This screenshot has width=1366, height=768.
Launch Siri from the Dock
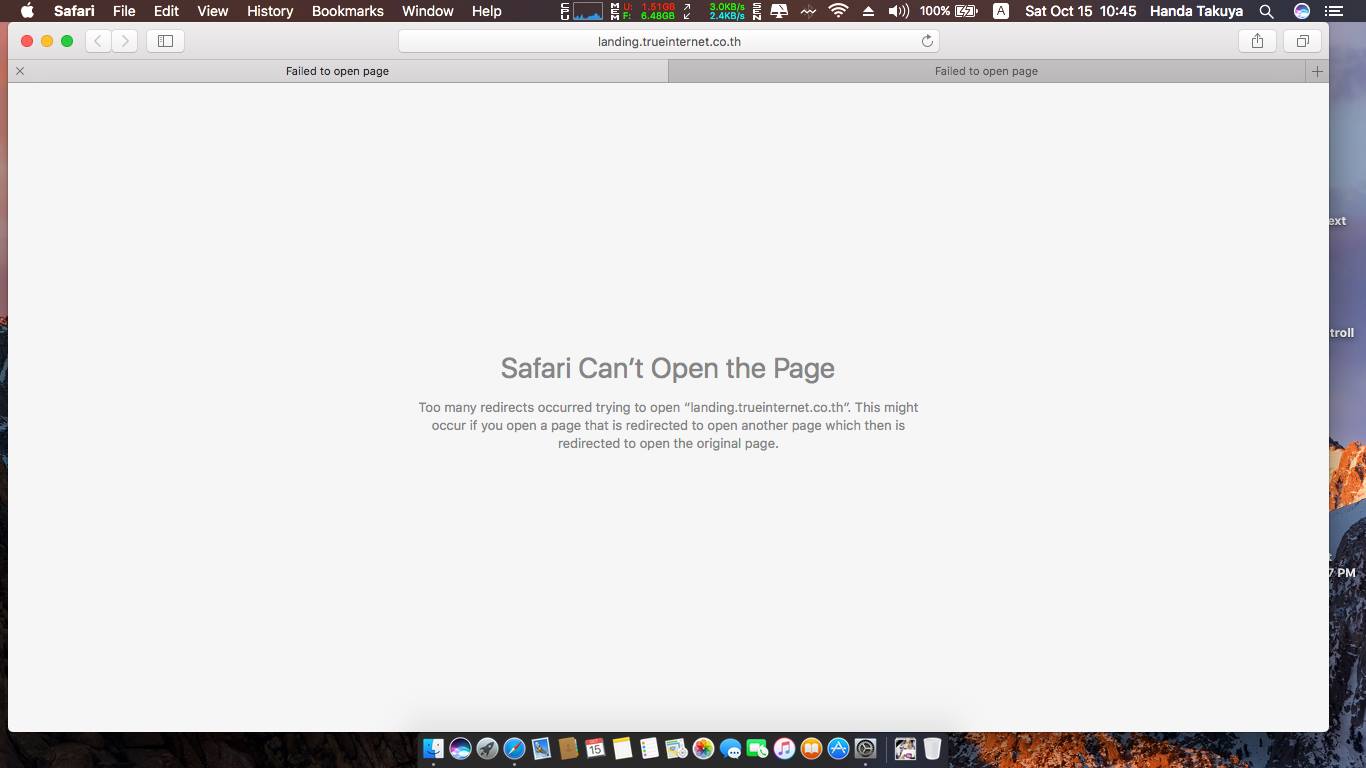pyautogui.click(x=460, y=748)
